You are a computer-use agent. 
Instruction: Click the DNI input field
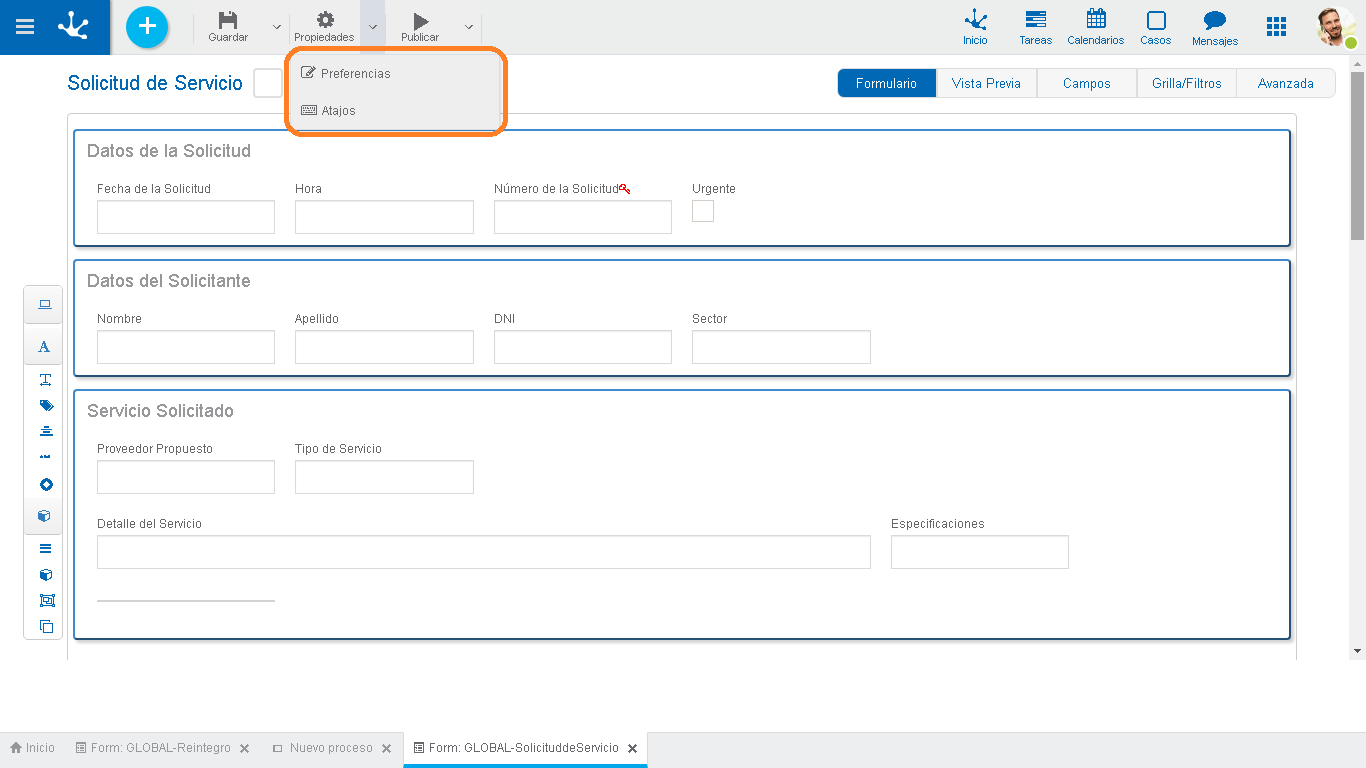tap(583, 347)
